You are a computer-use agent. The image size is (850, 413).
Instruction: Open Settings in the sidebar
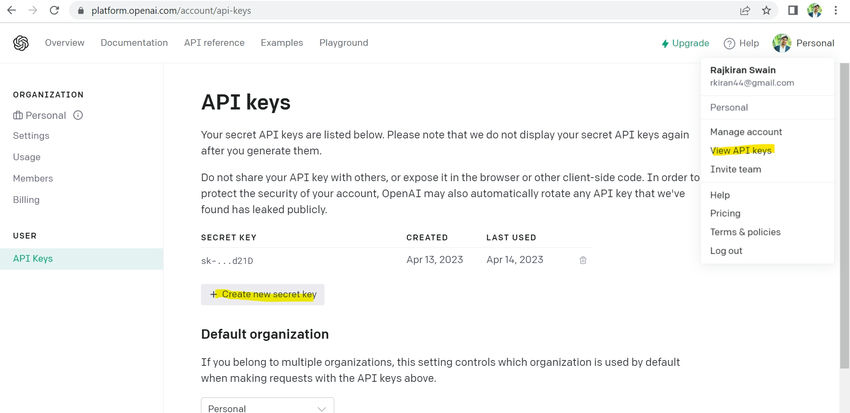pyautogui.click(x=31, y=135)
